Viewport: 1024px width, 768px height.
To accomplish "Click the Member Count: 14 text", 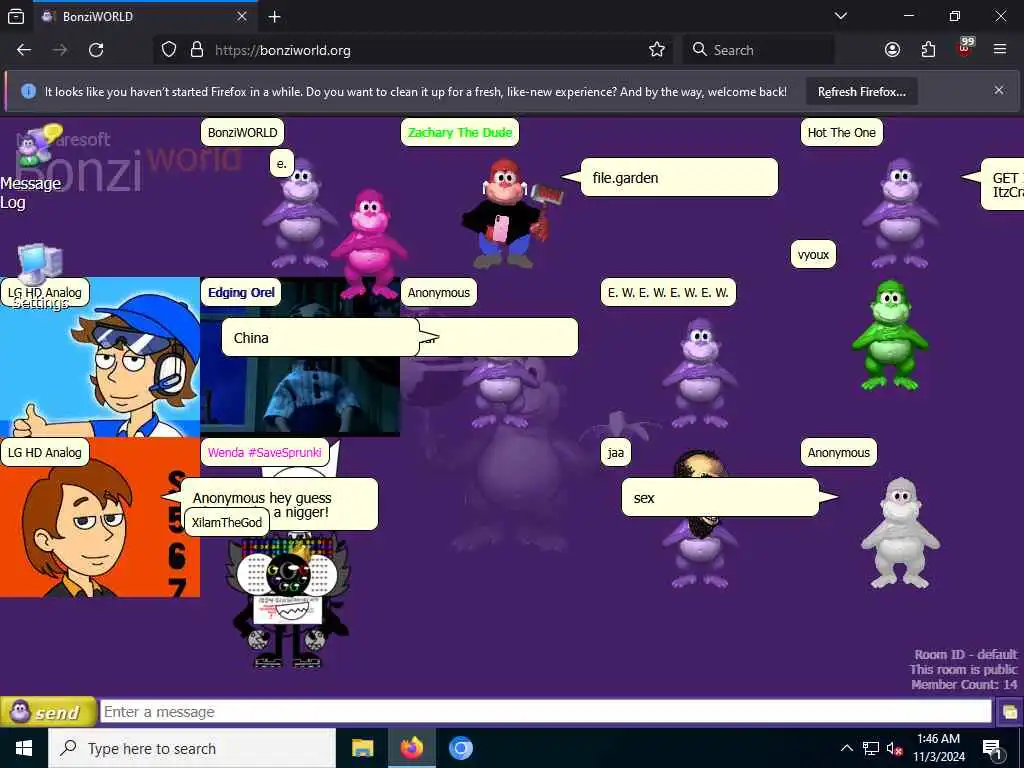I will 964,684.
